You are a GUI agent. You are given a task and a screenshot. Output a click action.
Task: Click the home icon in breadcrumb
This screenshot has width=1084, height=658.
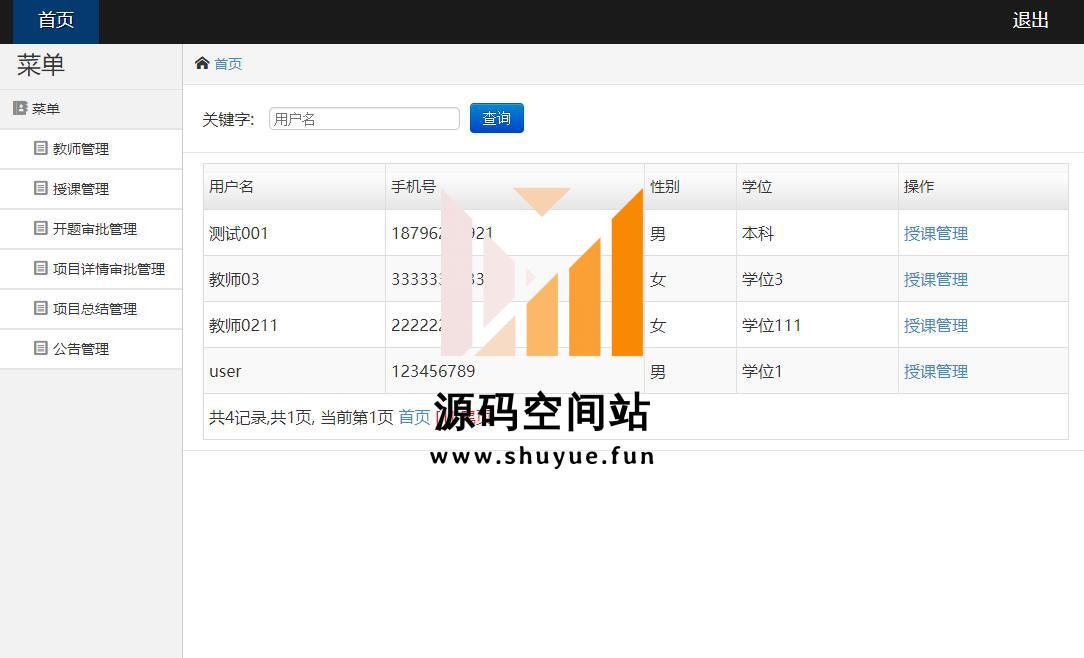[202, 64]
